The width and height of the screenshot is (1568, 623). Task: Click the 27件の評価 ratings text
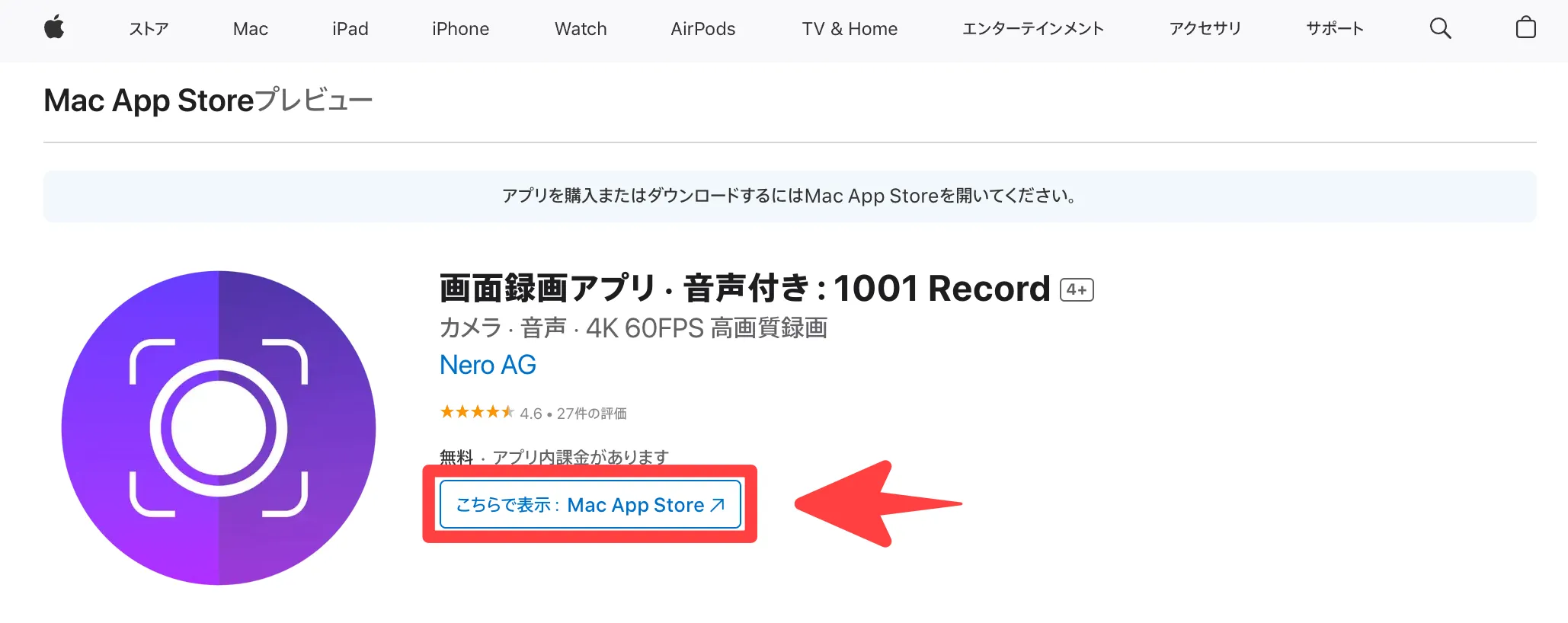591,414
